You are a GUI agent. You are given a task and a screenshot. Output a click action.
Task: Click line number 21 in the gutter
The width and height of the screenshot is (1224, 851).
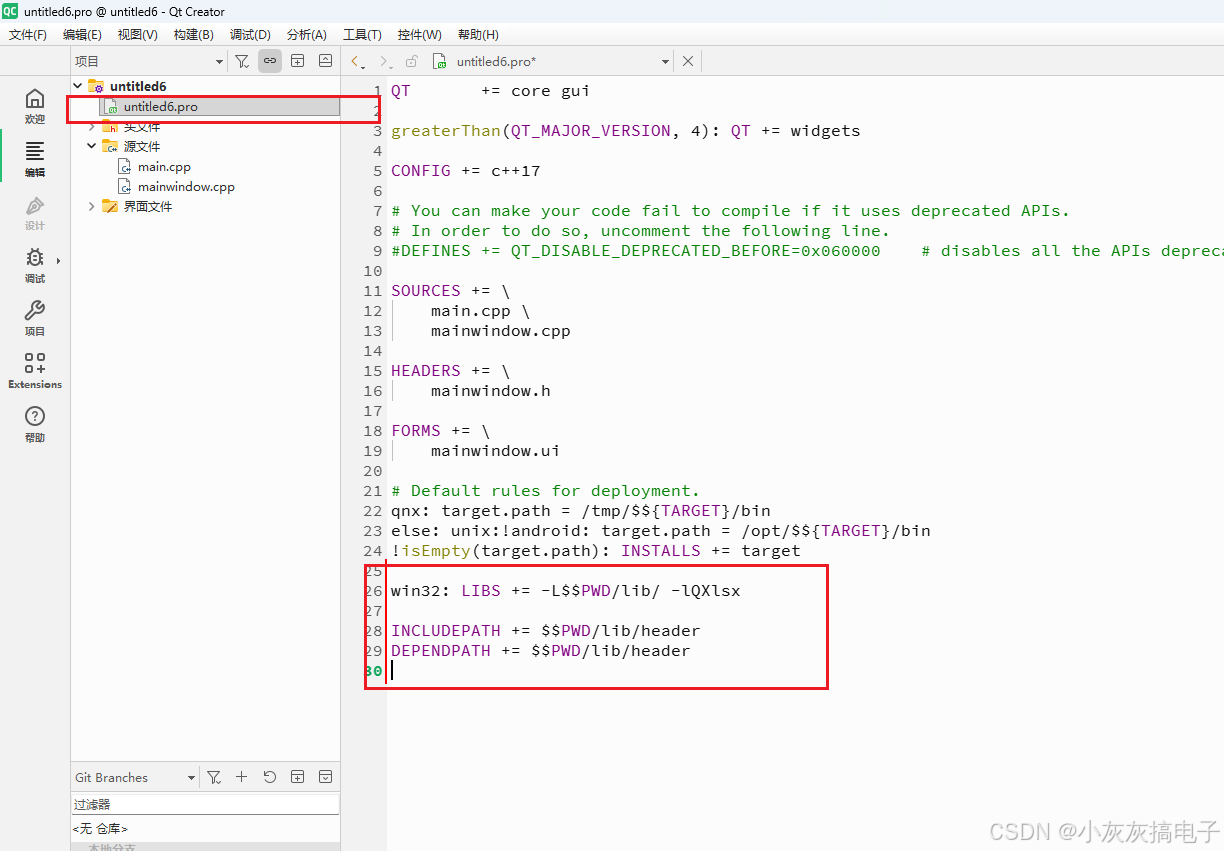click(x=372, y=491)
